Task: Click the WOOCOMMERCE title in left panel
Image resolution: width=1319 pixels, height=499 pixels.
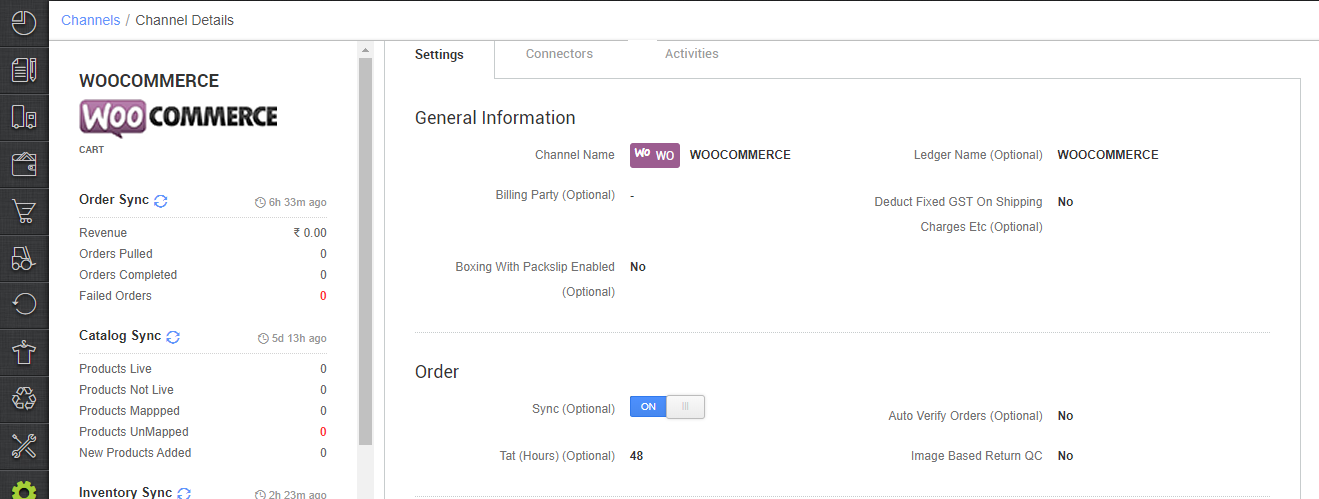Action: [x=149, y=81]
